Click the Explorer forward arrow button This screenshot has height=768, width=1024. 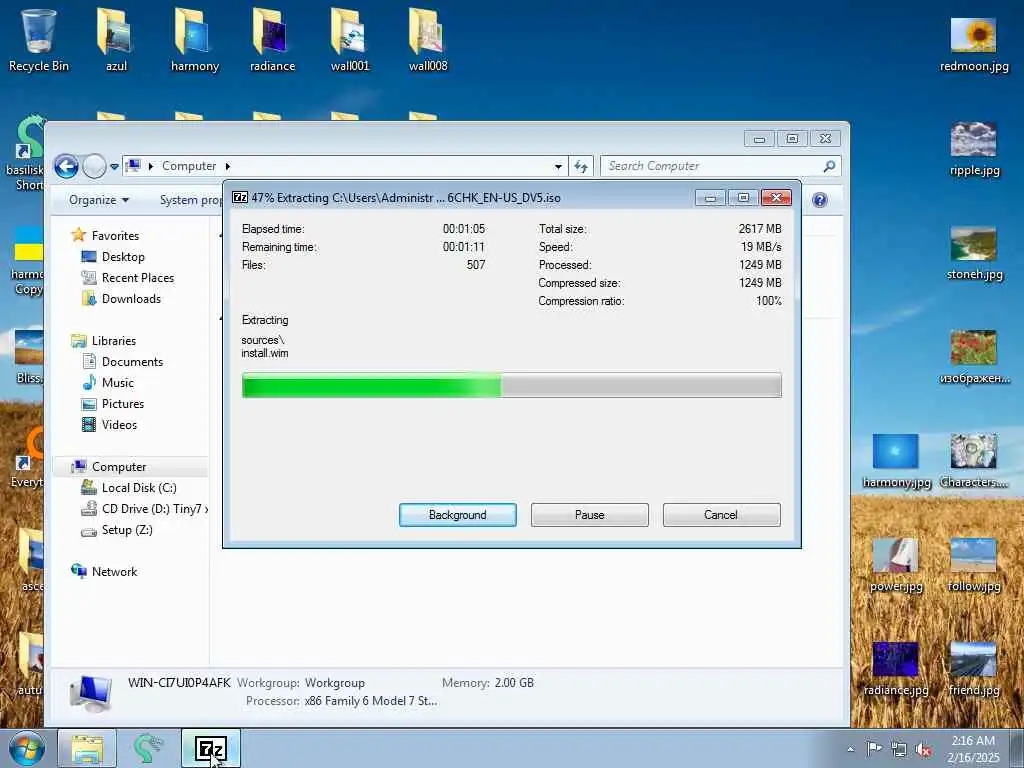tap(94, 167)
